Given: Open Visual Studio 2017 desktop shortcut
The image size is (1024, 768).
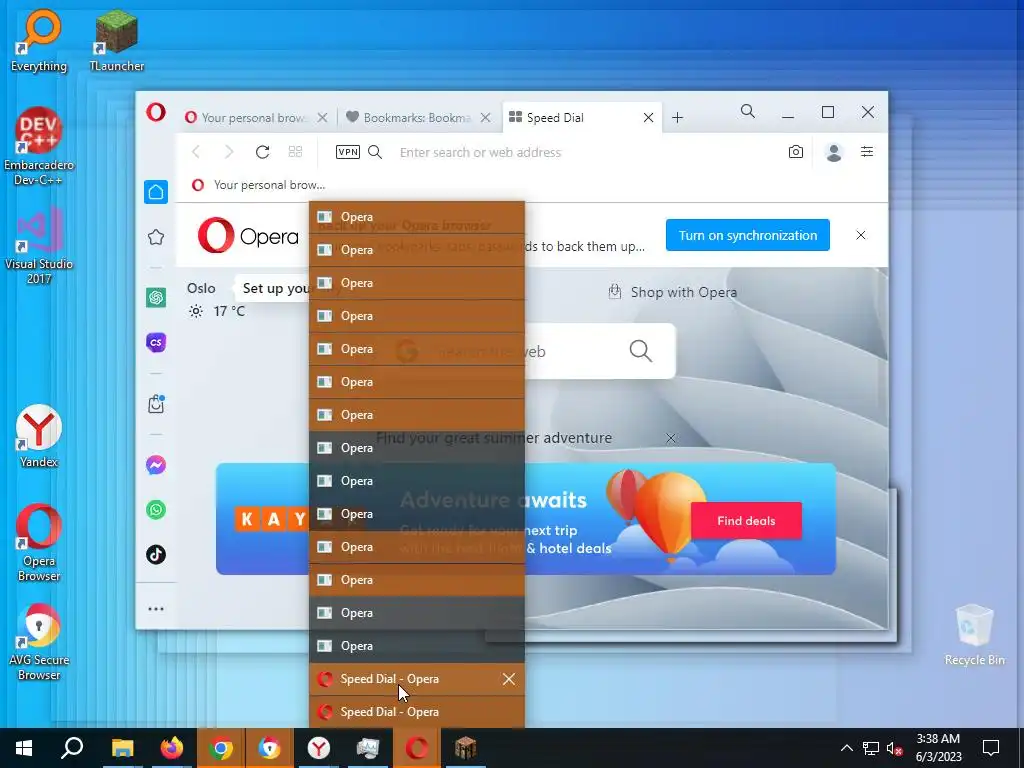Looking at the screenshot, I should tap(39, 247).
